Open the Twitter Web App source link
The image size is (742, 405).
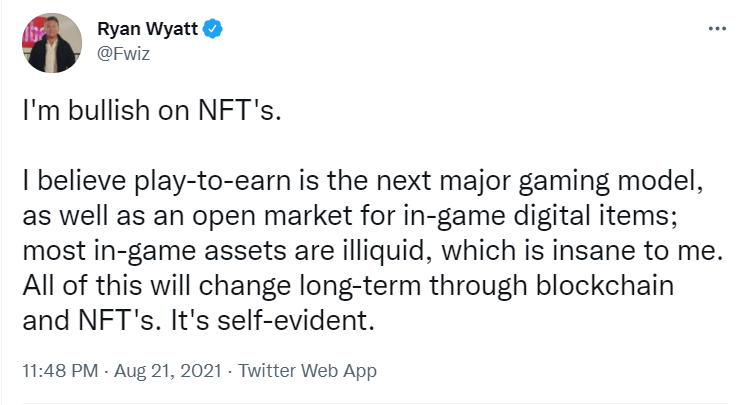coord(304,370)
